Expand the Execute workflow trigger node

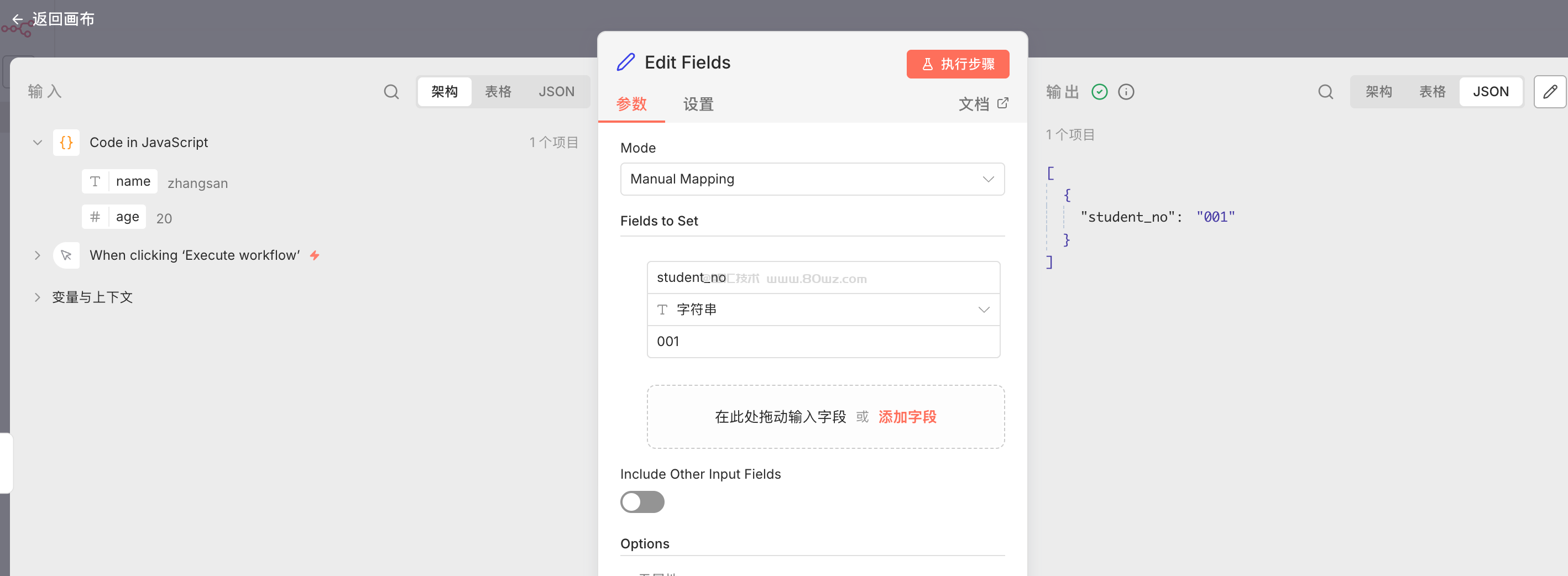point(37,255)
